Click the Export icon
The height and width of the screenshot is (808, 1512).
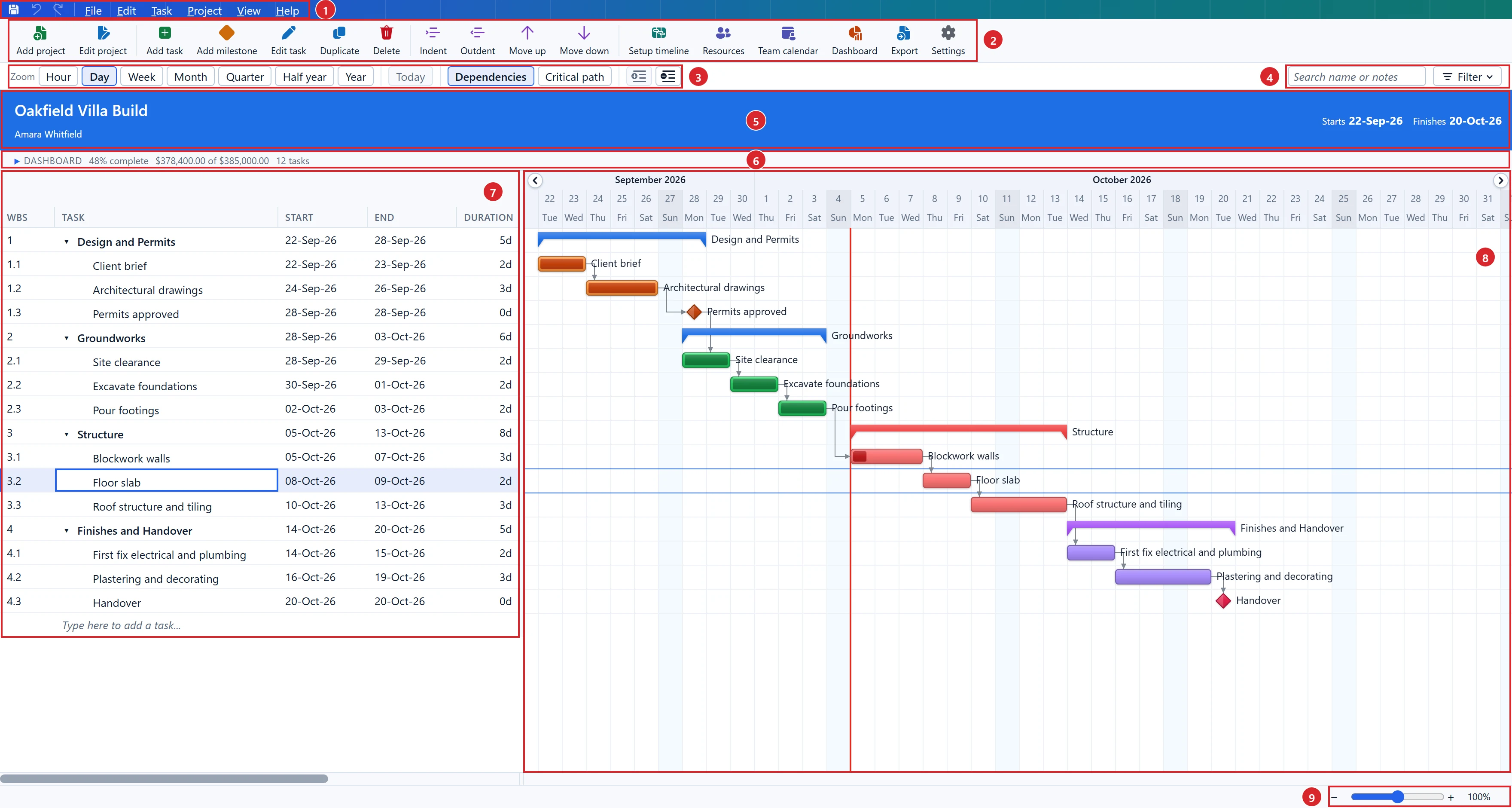pyautogui.click(x=904, y=33)
